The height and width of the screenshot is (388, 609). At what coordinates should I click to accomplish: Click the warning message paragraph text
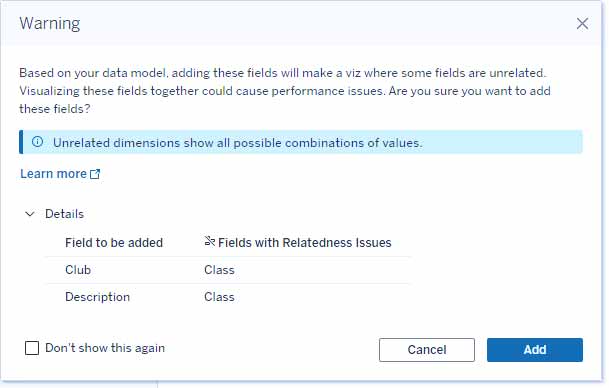click(x=285, y=91)
